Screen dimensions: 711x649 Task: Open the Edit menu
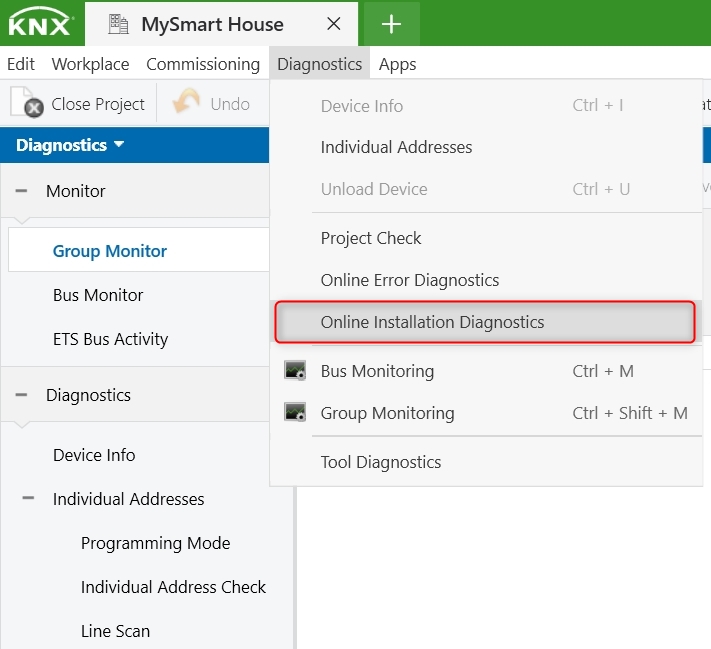coord(21,64)
